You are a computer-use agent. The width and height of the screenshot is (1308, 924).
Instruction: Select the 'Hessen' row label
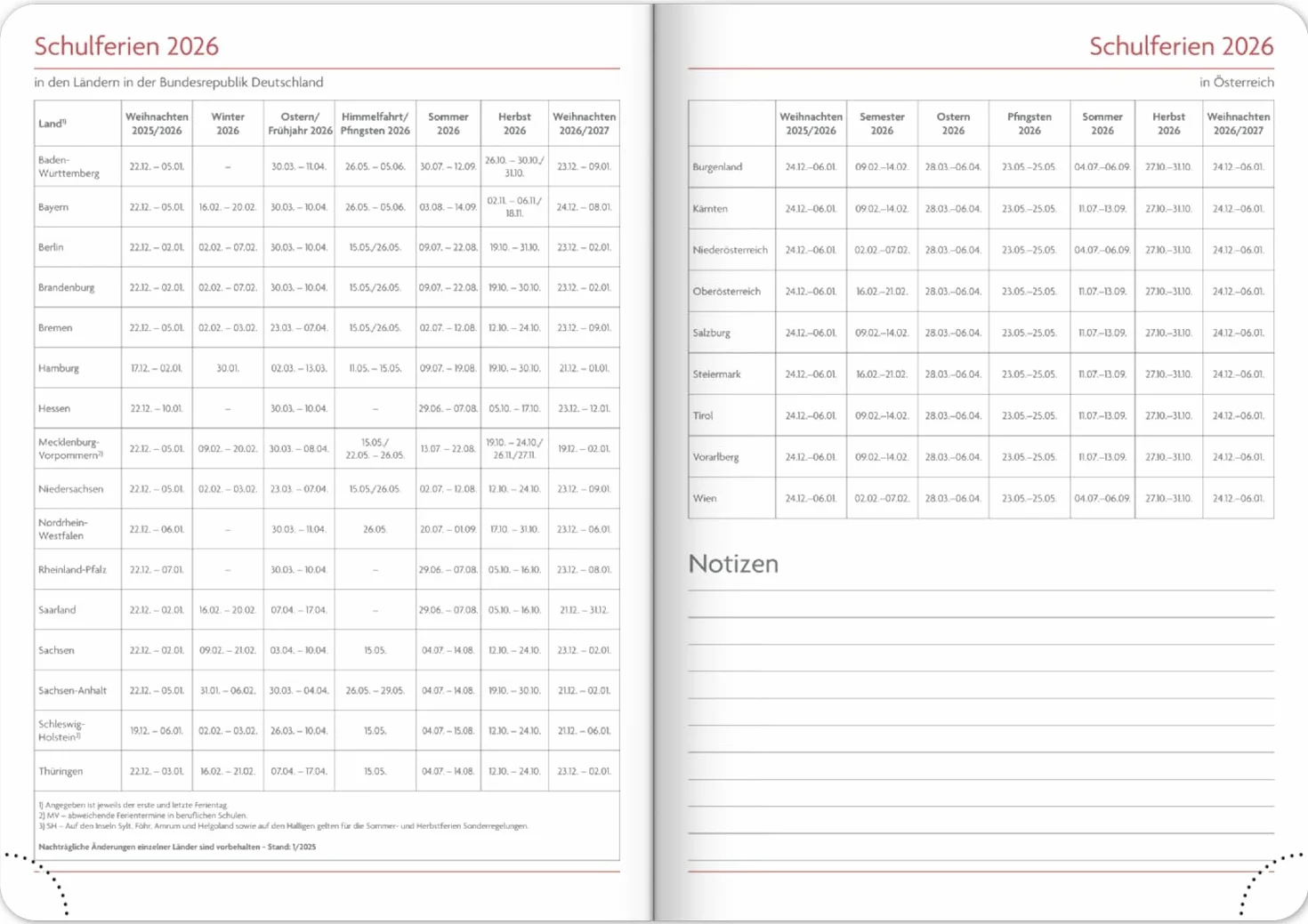tap(54, 408)
